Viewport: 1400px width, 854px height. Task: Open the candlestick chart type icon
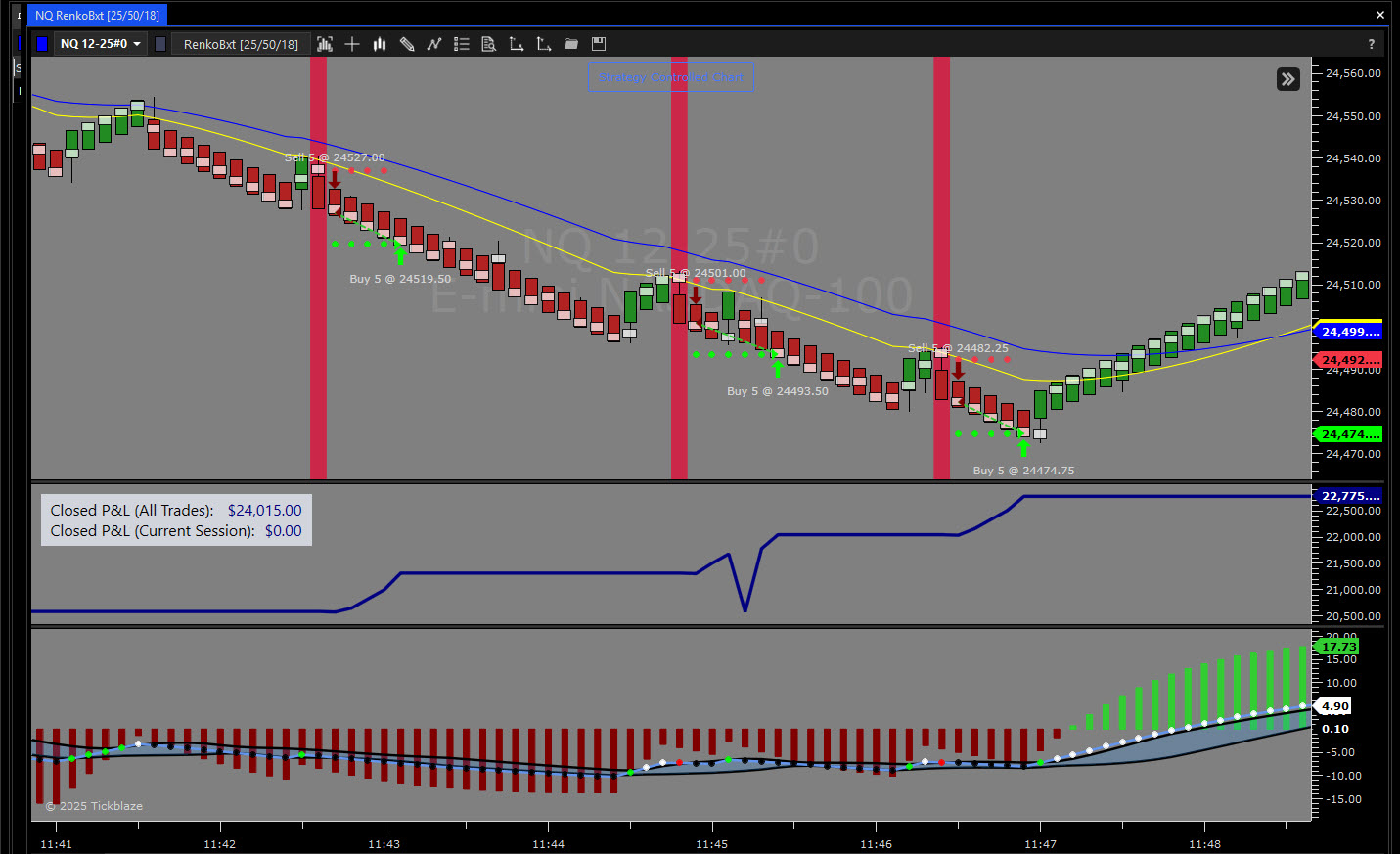point(380,44)
